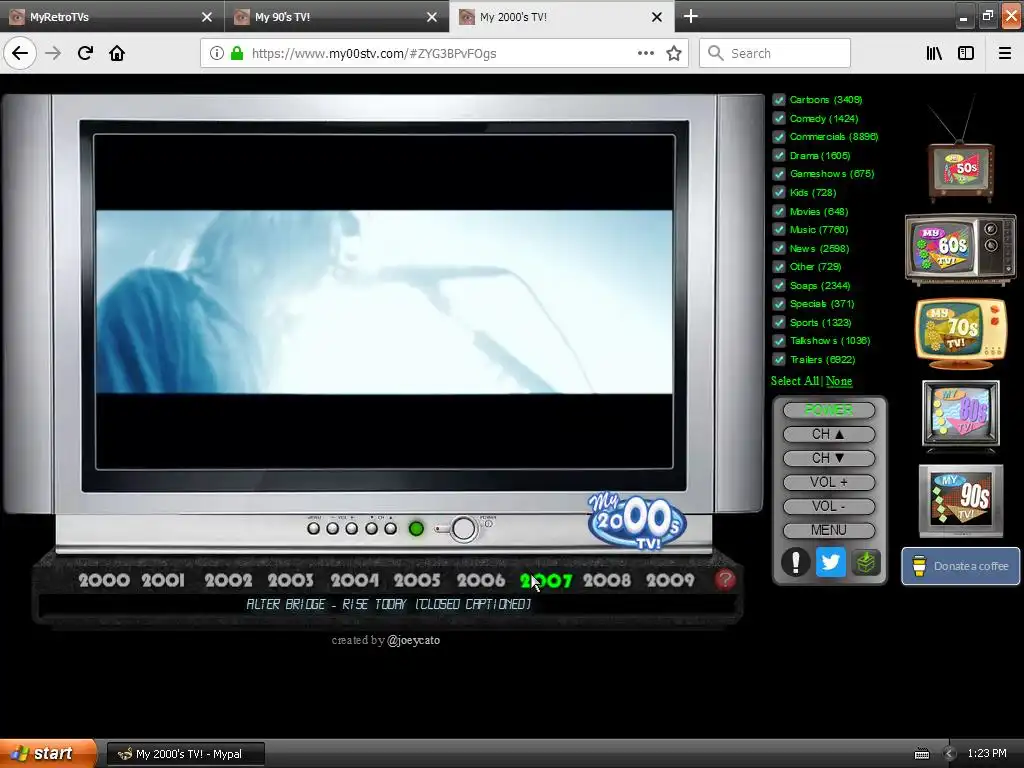The width and height of the screenshot is (1024, 768).
Task: Show the secure connection padlock details
Action: 237,54
